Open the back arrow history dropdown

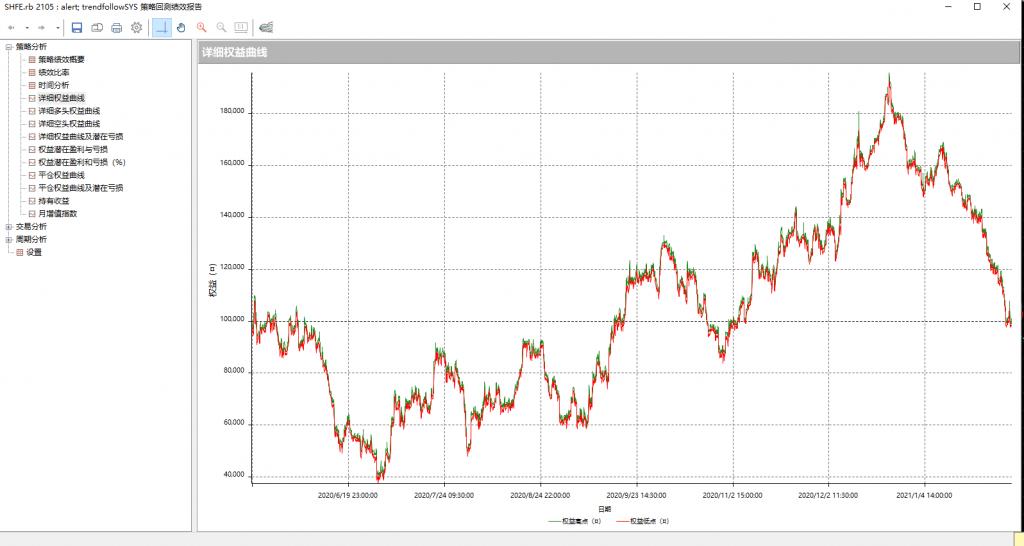27,27
